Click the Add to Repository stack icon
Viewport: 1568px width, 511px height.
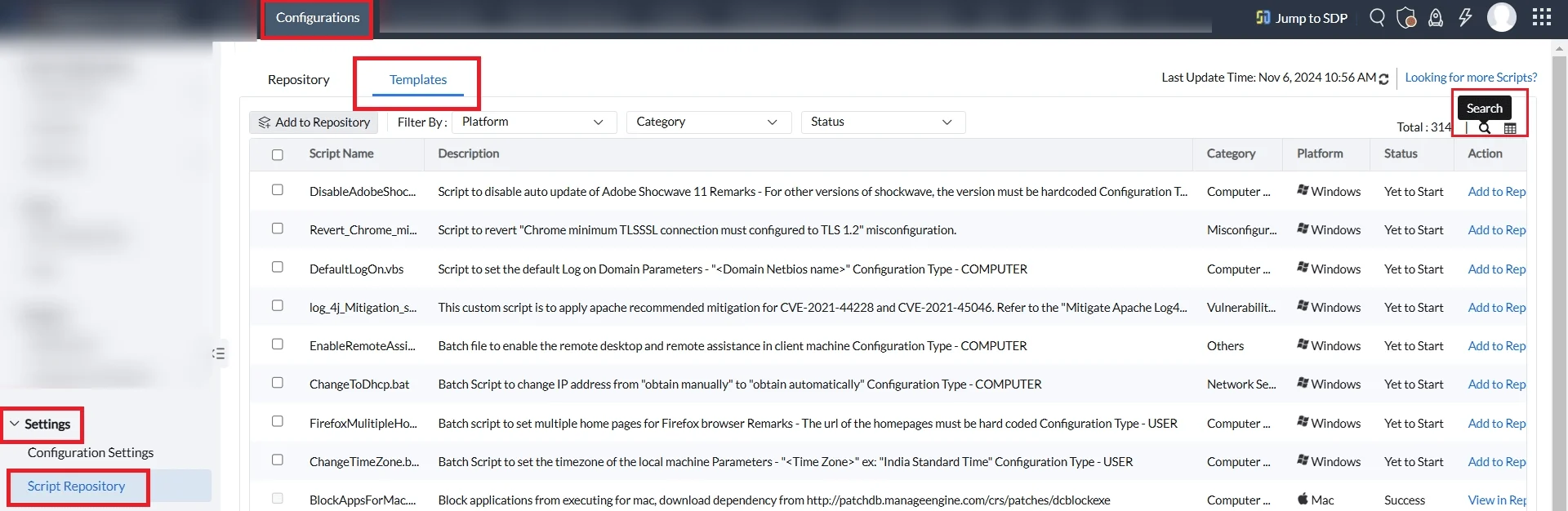(x=264, y=122)
